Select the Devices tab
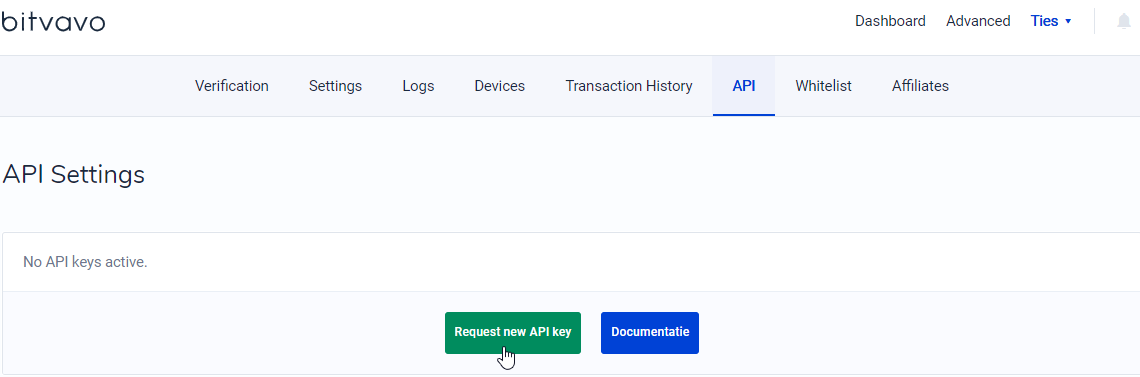This screenshot has width=1140, height=377. click(499, 86)
